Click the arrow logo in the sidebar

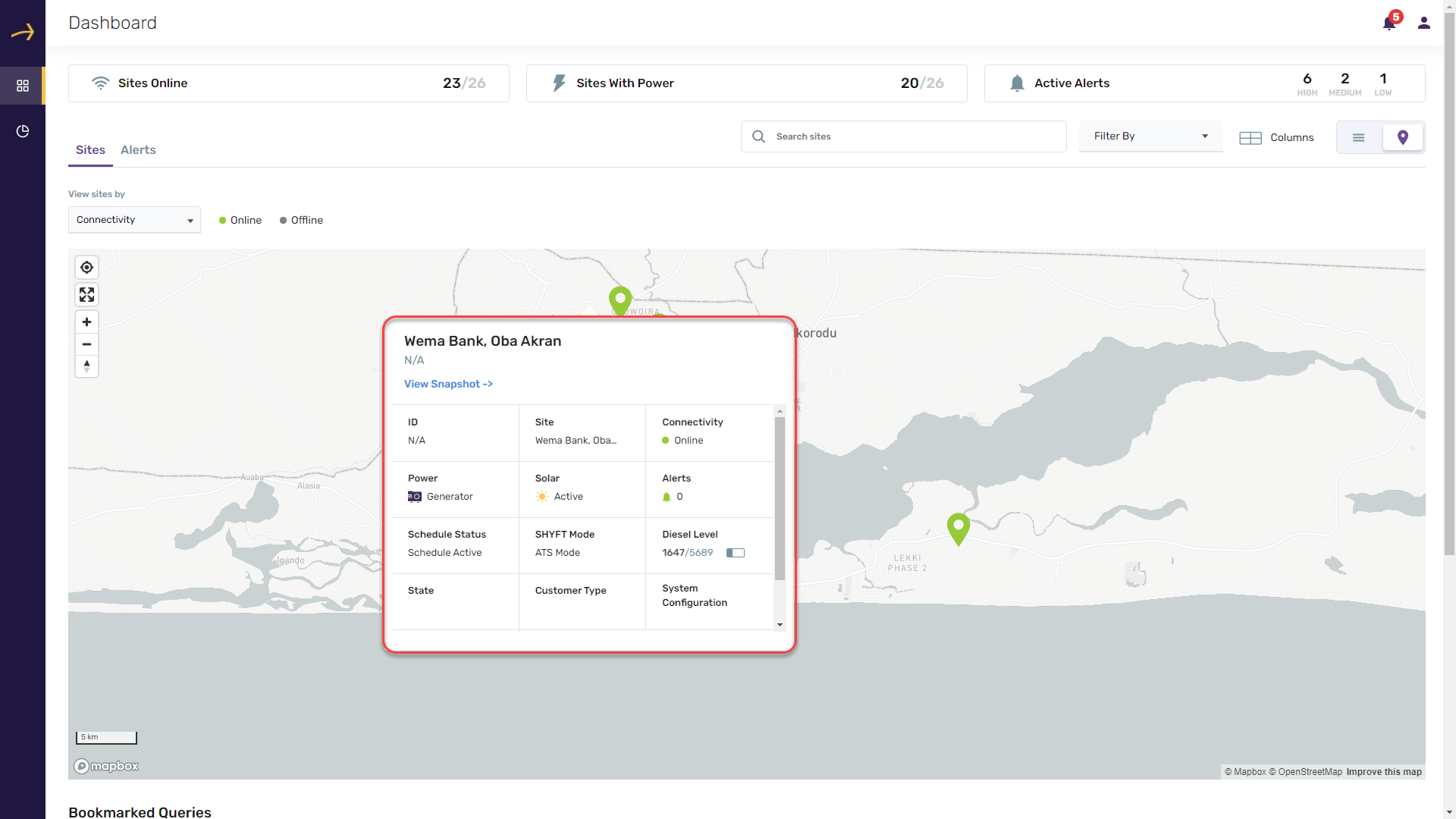[23, 32]
